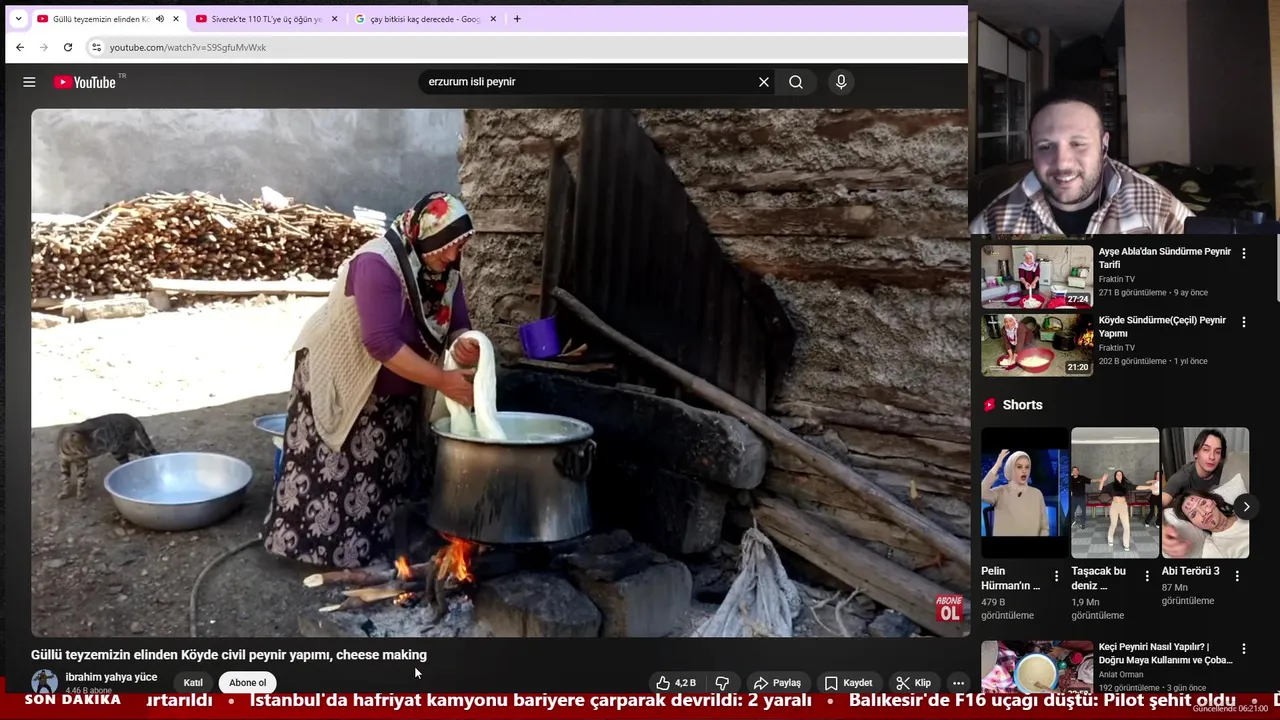Open Ayşe Abla'dan Sündürme Peynir Tarifi title

(x=1165, y=258)
